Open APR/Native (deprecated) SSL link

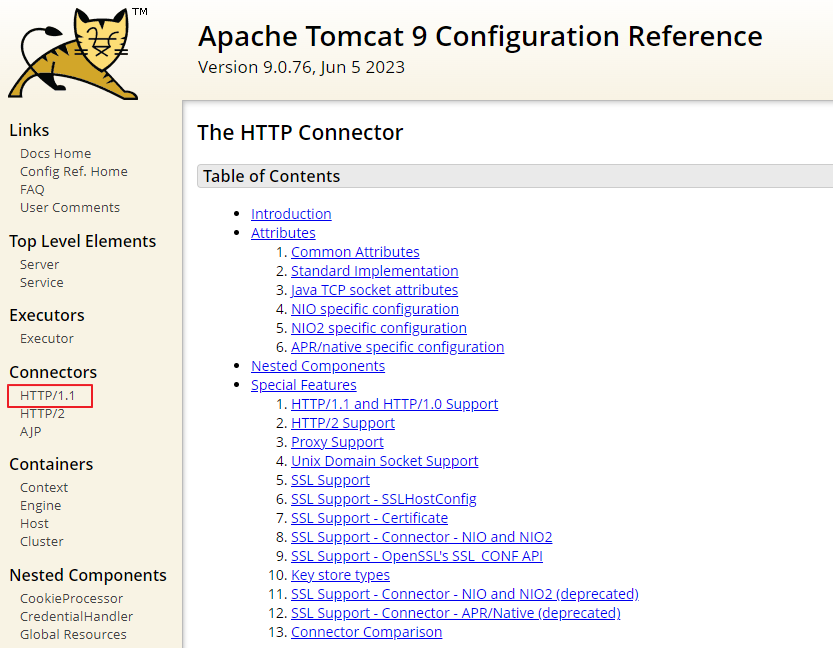(x=456, y=613)
